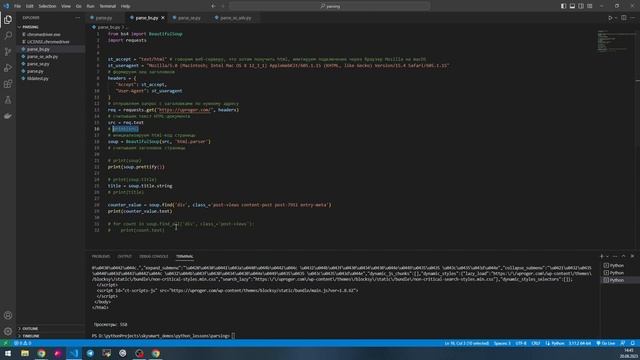This screenshot has width=640, height=360.
Task: Click the command center search box
Action: pos(330,6)
